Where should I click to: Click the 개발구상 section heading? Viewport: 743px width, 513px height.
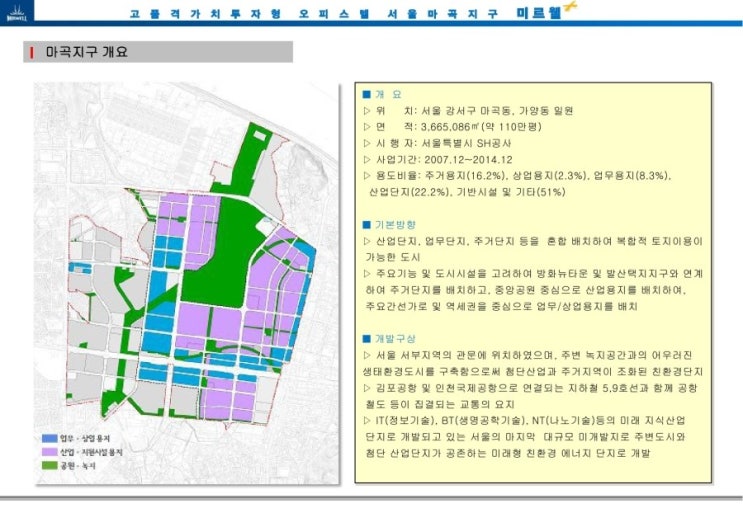(x=395, y=339)
